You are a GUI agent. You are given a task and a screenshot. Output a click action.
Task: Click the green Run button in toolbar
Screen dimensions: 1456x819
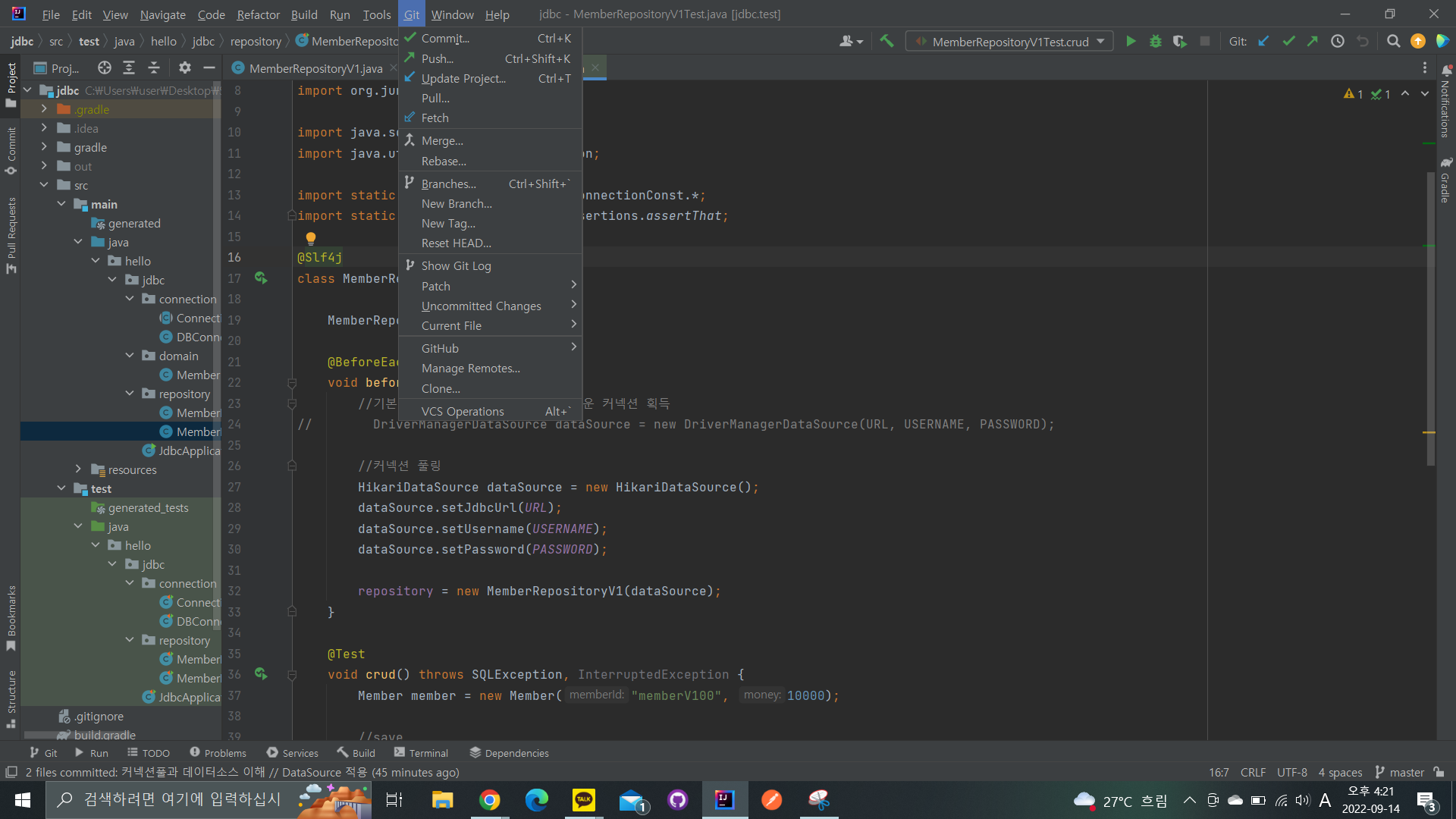pos(1131,42)
